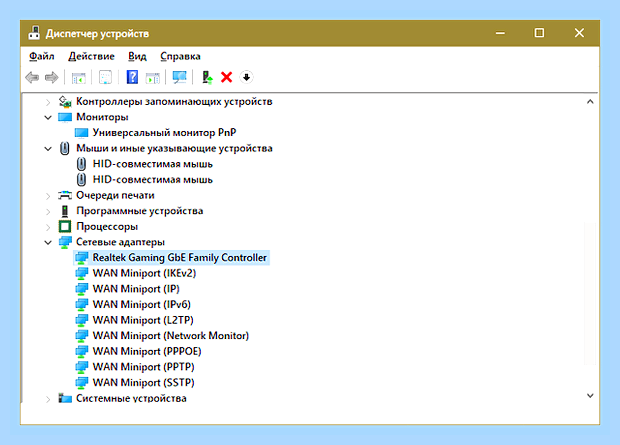
Task: Click the red X Uninstall device icon
Action: pyautogui.click(x=227, y=77)
